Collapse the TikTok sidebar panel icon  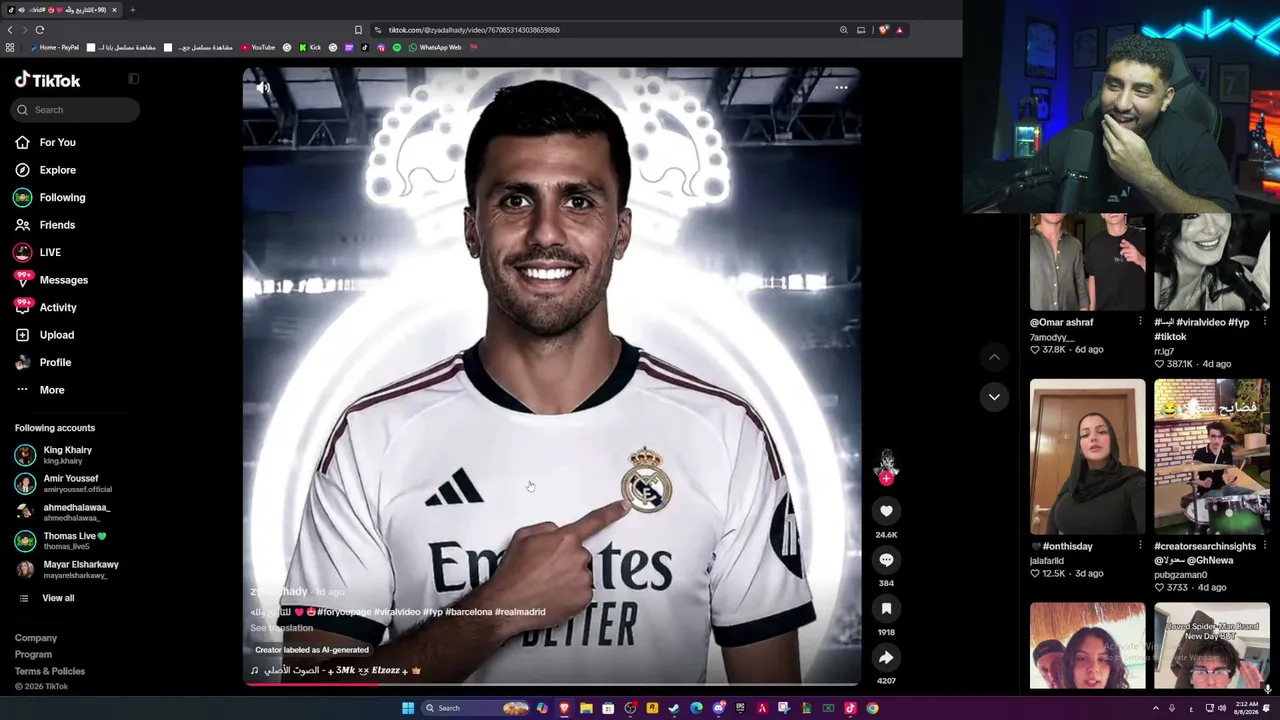(x=134, y=79)
